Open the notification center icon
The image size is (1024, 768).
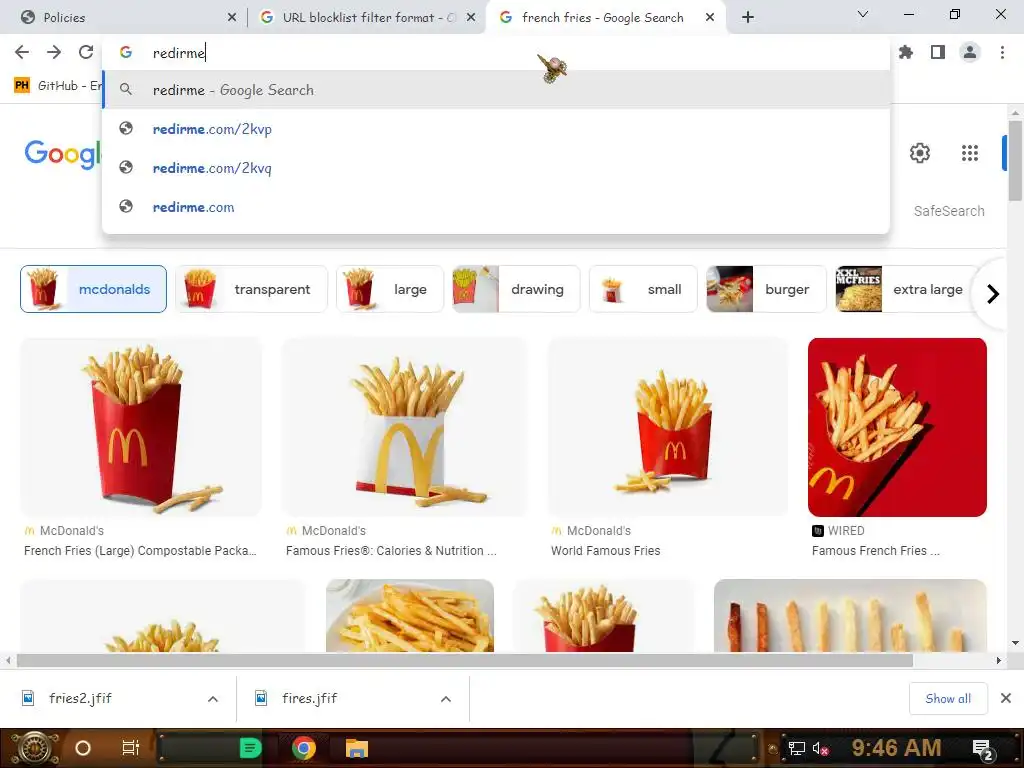coord(983,749)
